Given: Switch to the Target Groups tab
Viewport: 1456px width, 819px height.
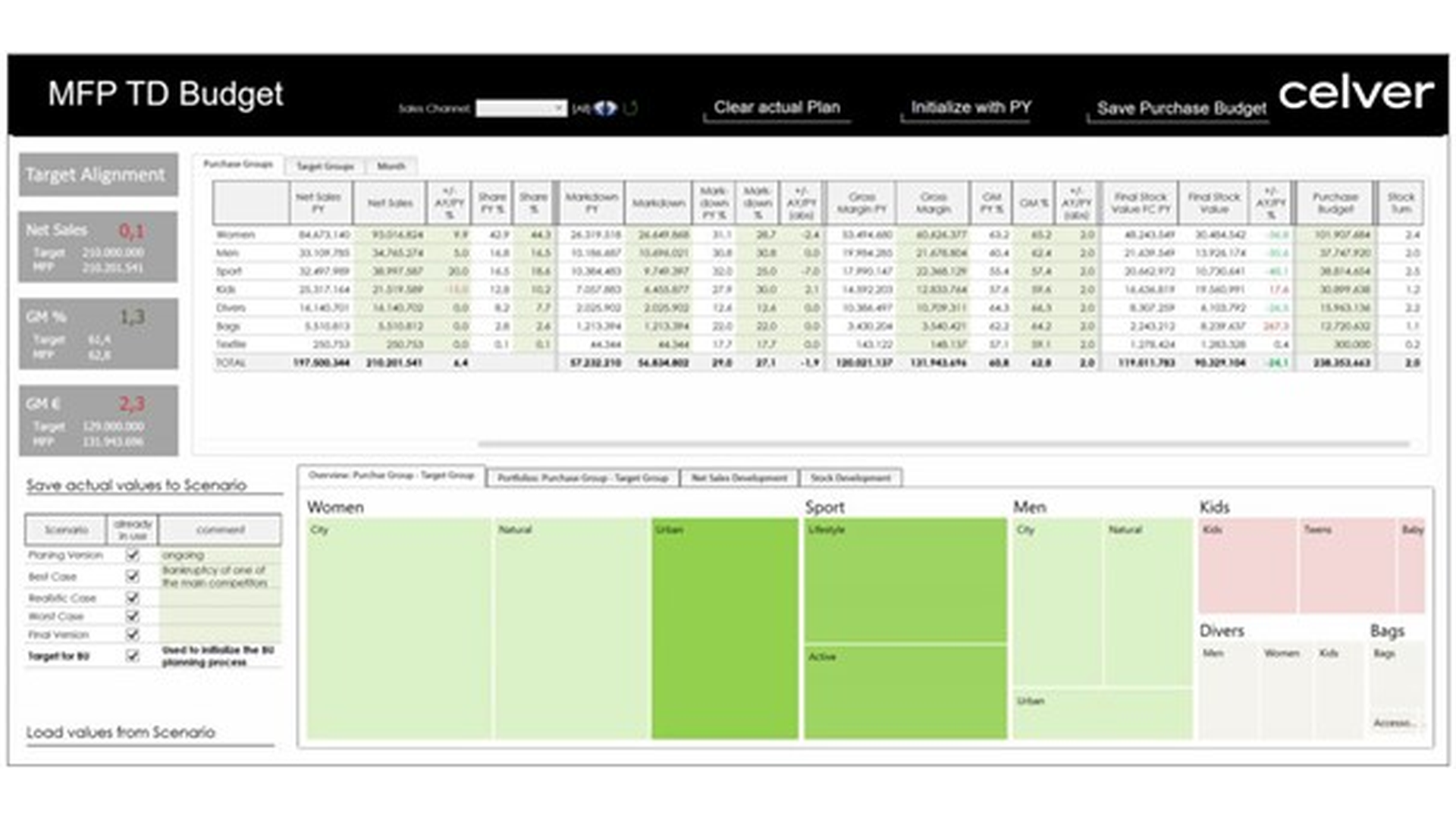Looking at the screenshot, I should (x=325, y=166).
